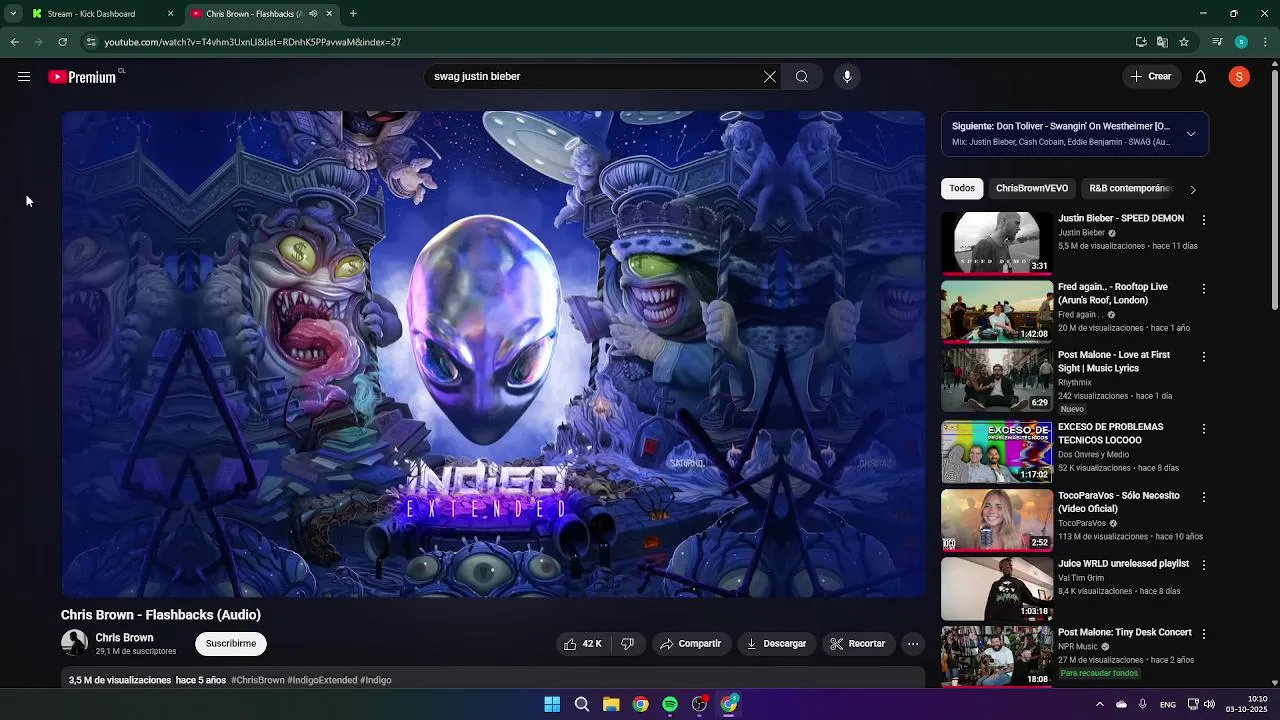Like the Chris Brown video
The image size is (1280, 720).
click(x=582, y=644)
